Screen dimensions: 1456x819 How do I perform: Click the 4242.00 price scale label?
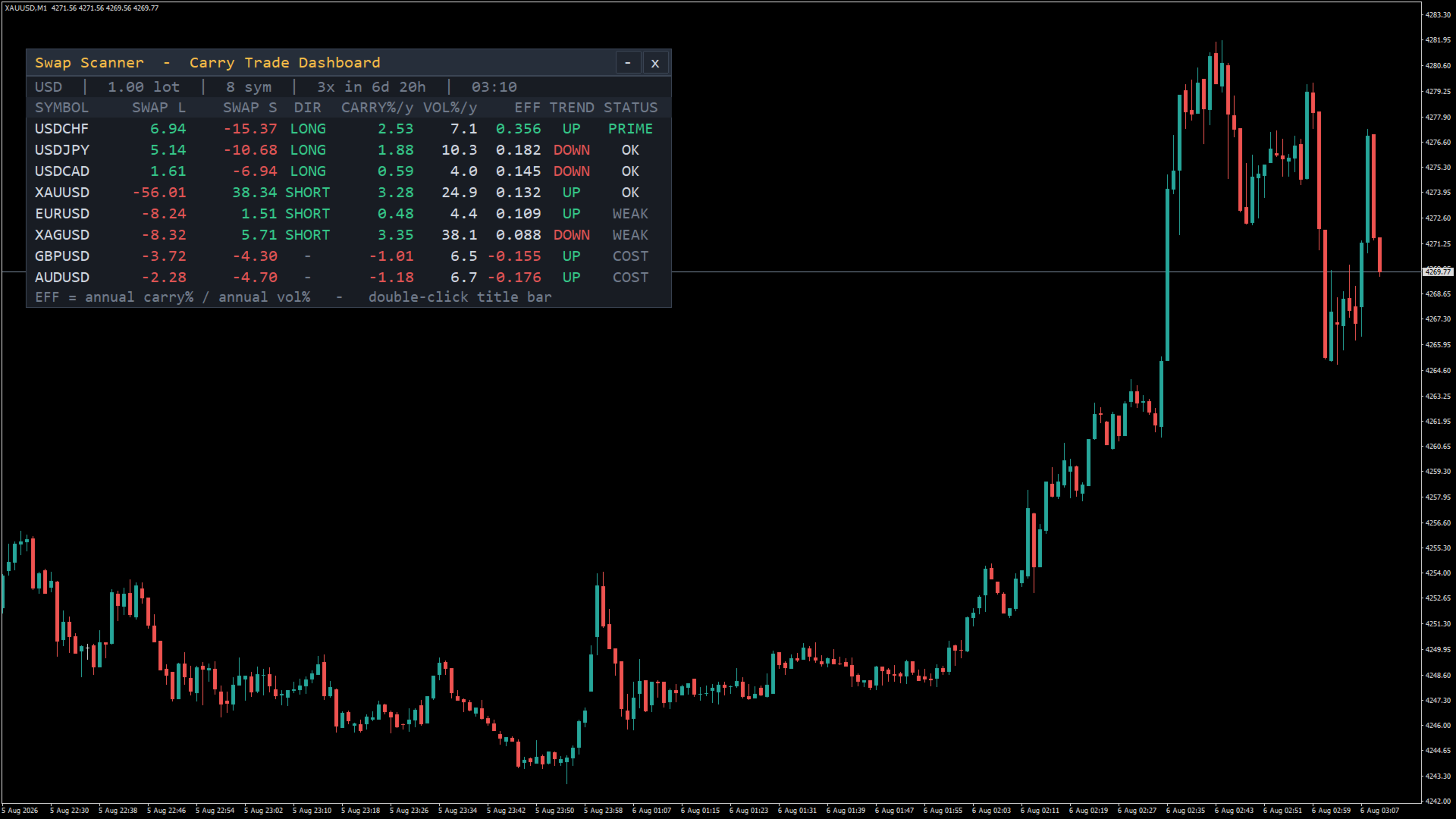click(1438, 801)
